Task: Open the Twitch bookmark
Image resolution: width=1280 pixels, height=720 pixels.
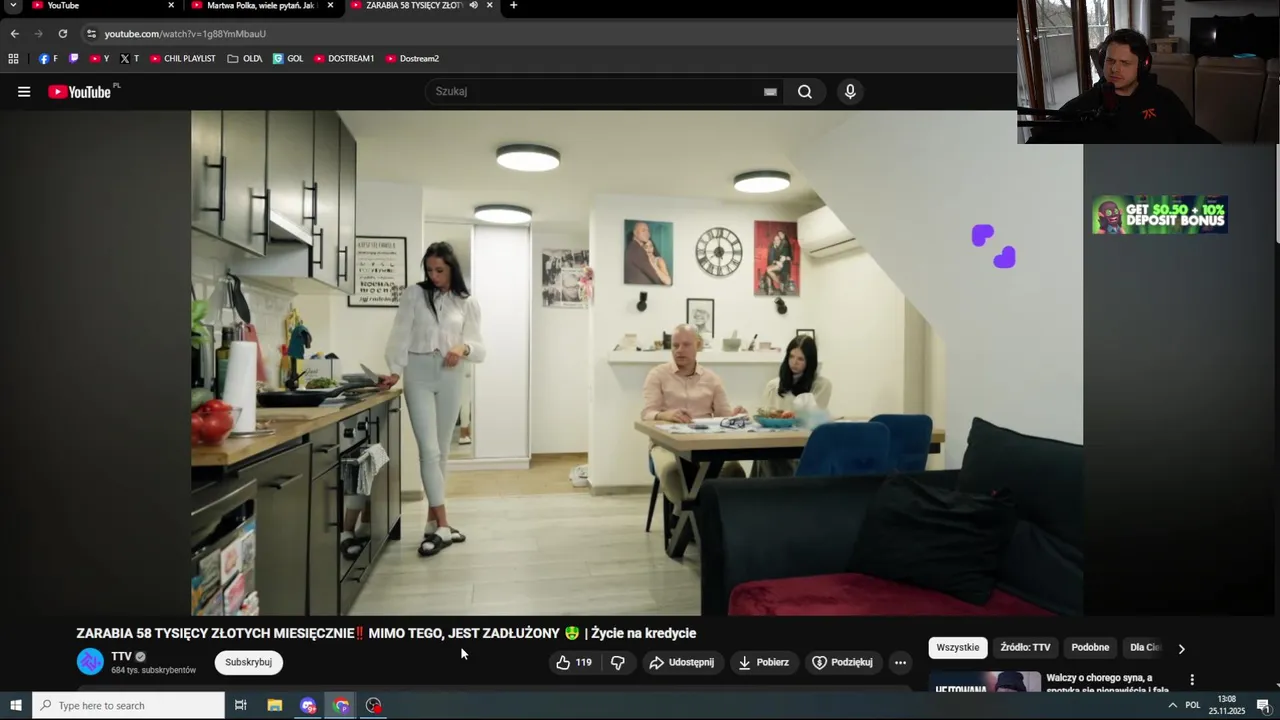Action: 74,59
